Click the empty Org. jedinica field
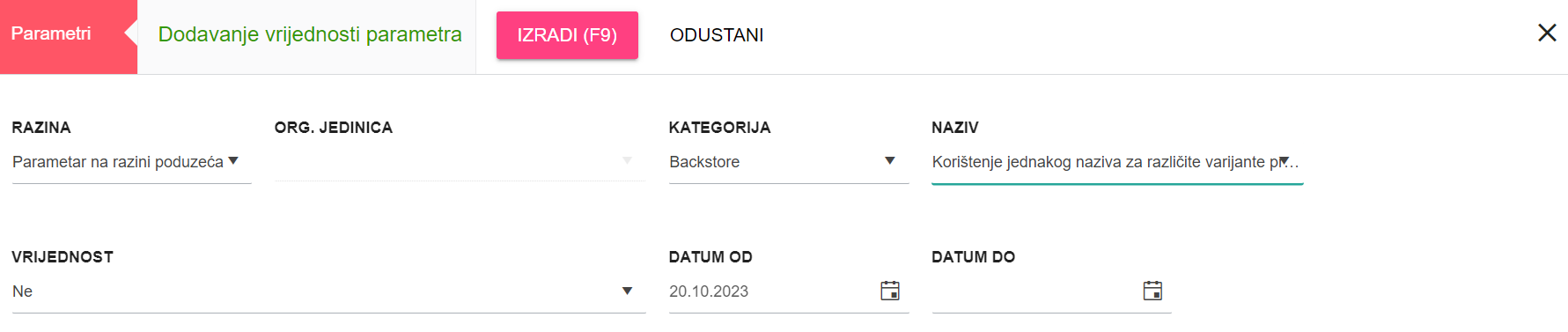Image resolution: width=1568 pixels, height=332 pixels. (460, 162)
